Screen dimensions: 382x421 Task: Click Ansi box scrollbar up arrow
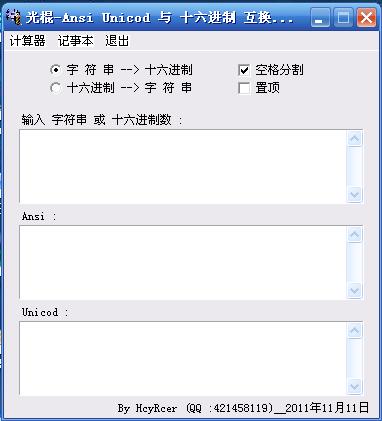click(354, 234)
